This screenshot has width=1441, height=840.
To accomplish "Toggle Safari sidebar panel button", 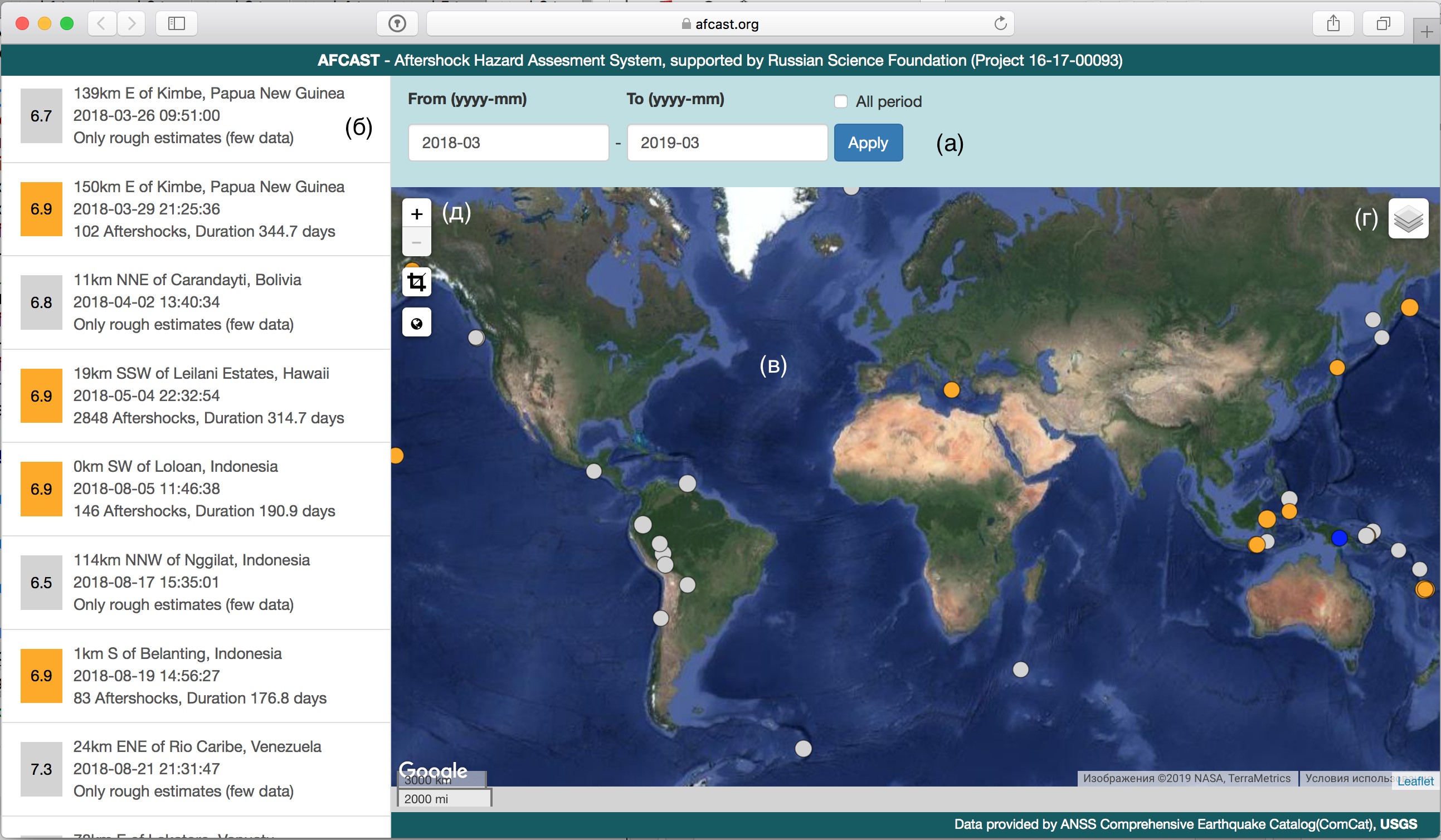I will click(176, 23).
